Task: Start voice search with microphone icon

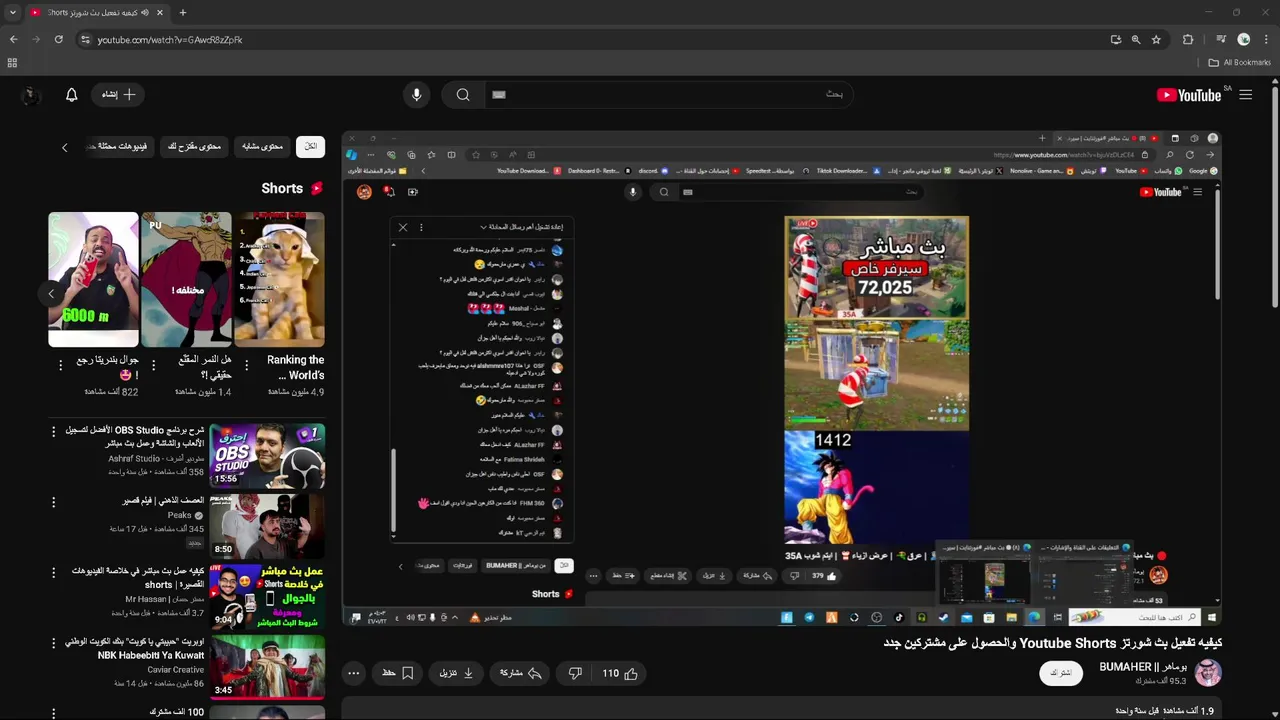Action: (x=417, y=95)
